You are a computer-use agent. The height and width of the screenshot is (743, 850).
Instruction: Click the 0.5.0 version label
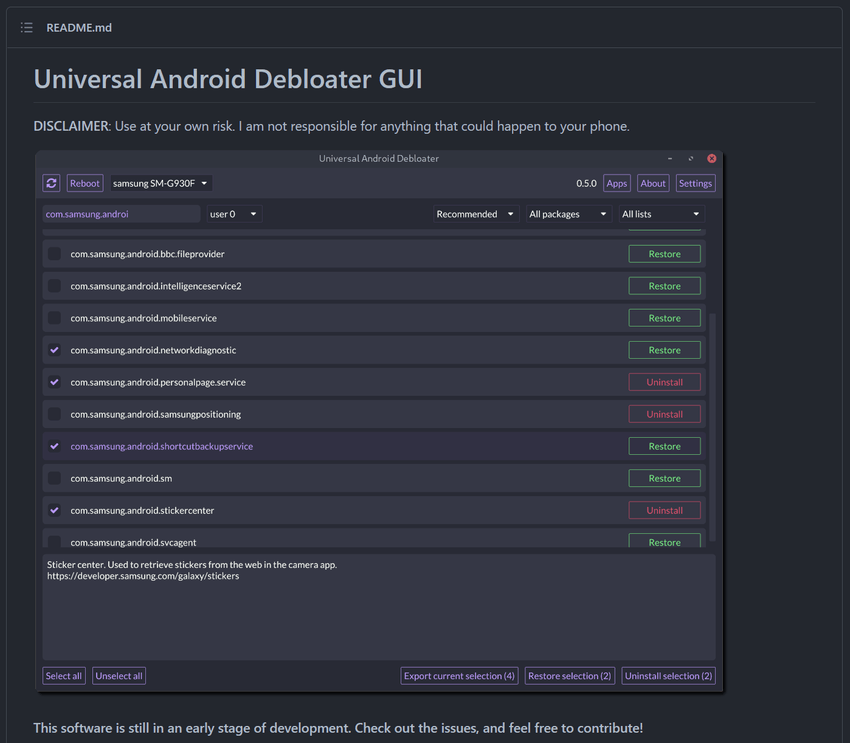click(586, 183)
